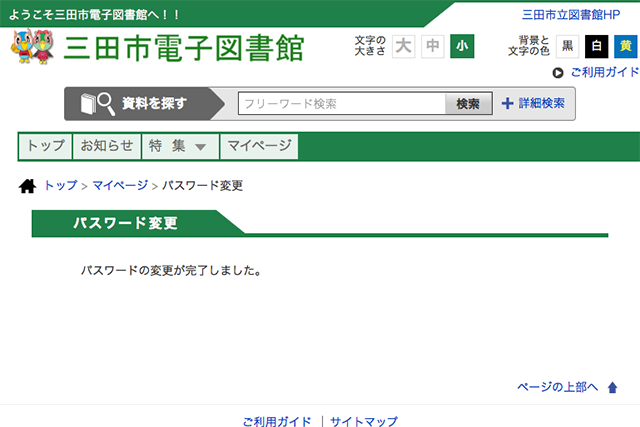Set text size to large (大)

click(403, 46)
